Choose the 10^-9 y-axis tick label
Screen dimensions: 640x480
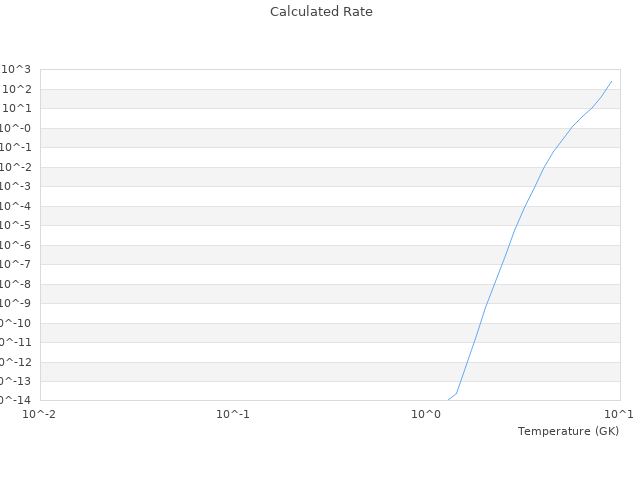(x=16, y=303)
